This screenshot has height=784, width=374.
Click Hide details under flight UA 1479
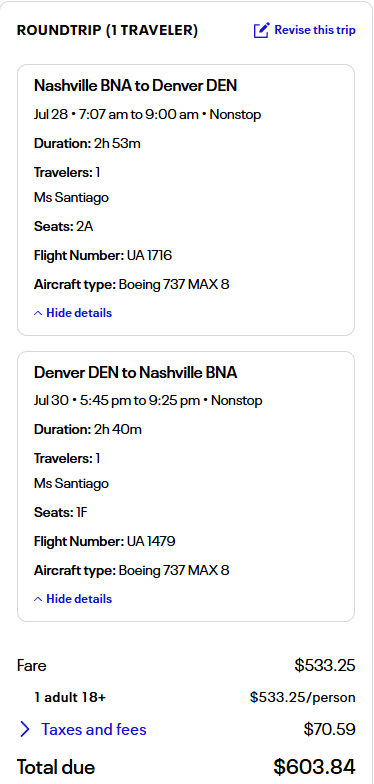click(79, 599)
